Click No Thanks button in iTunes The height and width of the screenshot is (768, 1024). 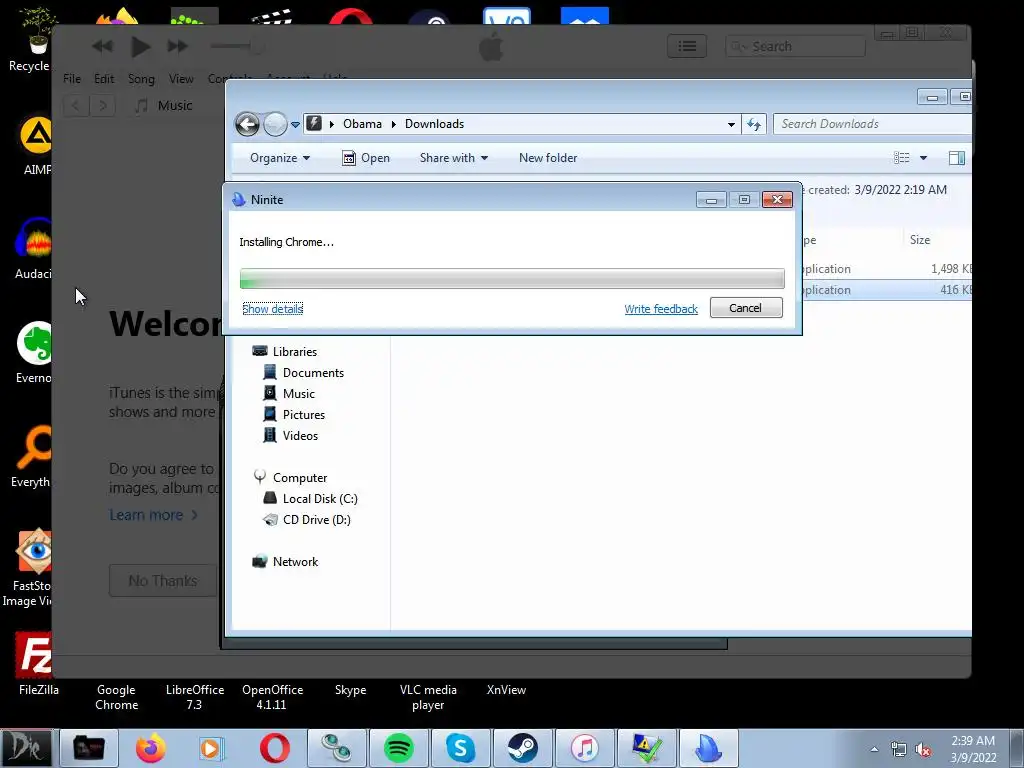[163, 581]
